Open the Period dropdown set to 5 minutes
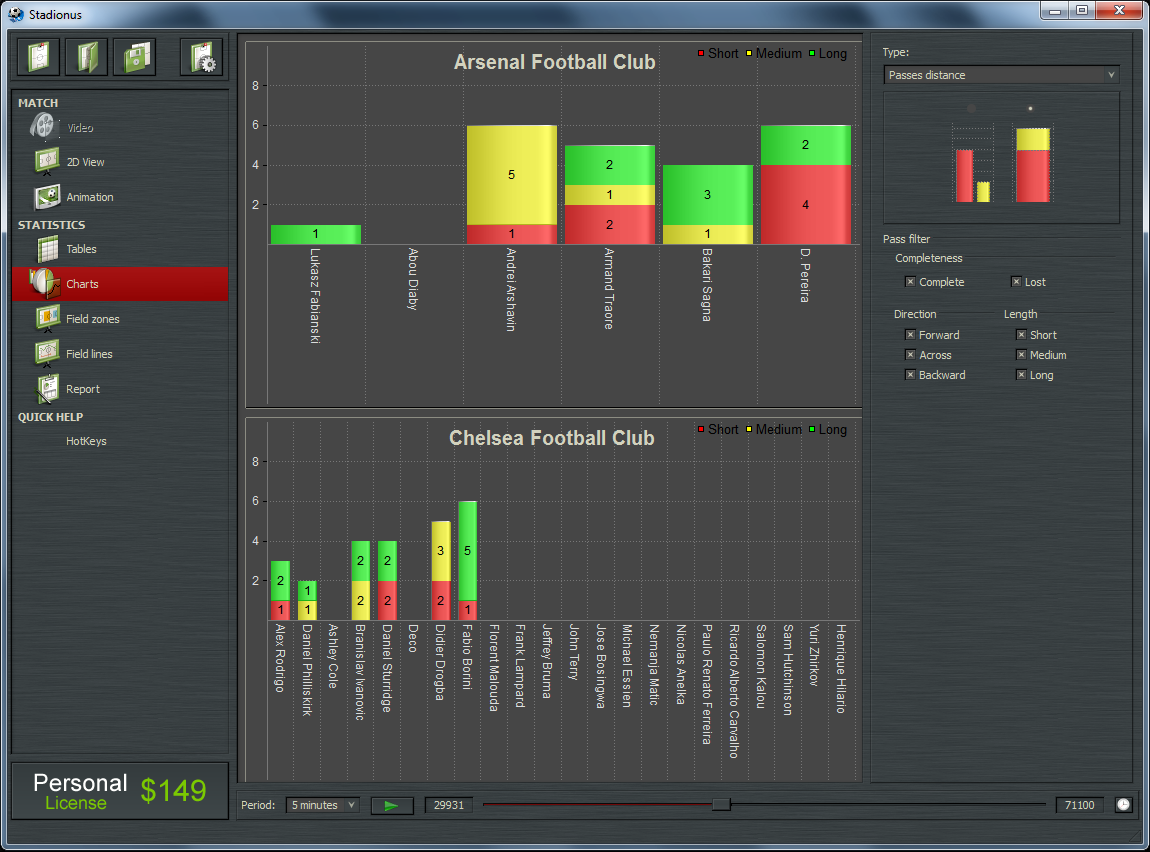 click(323, 805)
